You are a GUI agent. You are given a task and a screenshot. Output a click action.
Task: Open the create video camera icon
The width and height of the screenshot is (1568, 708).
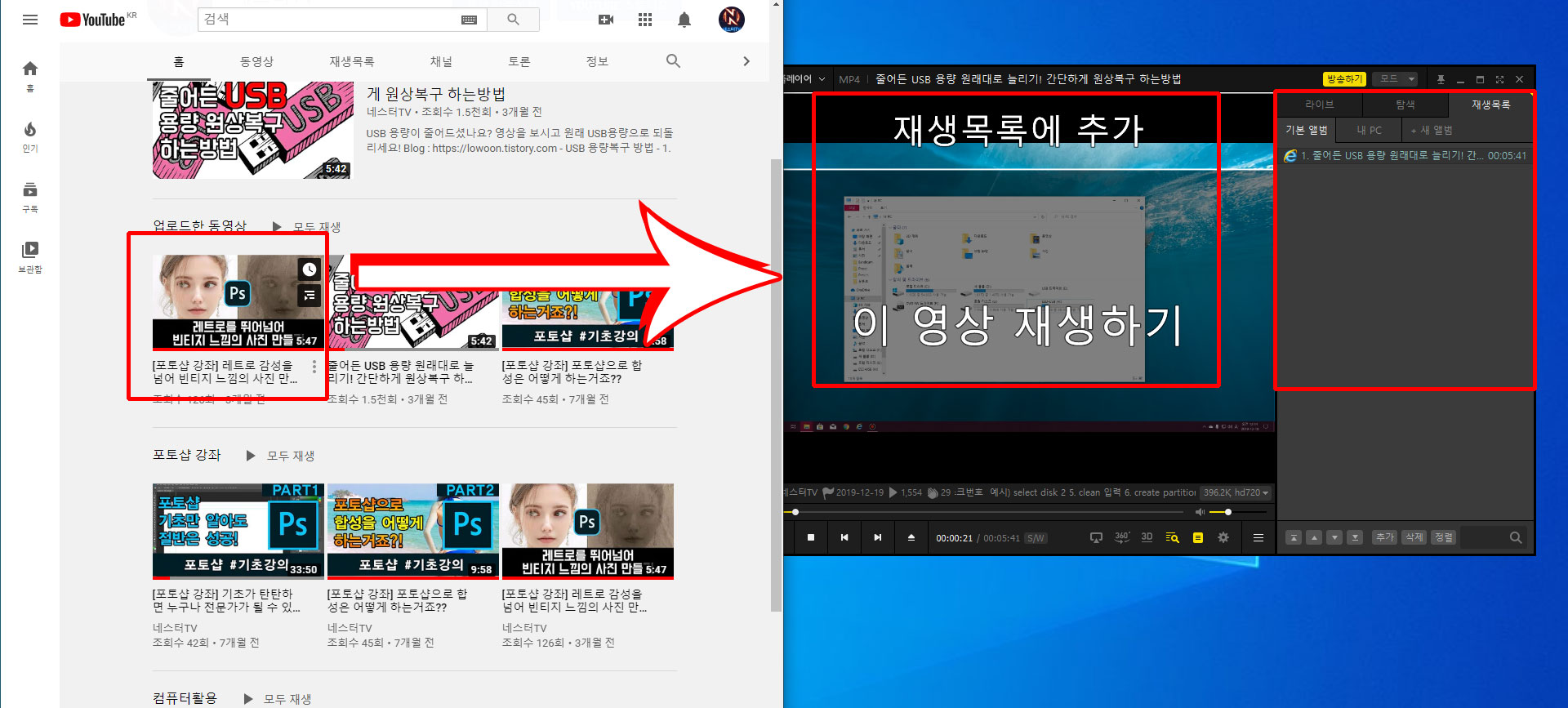pyautogui.click(x=606, y=20)
